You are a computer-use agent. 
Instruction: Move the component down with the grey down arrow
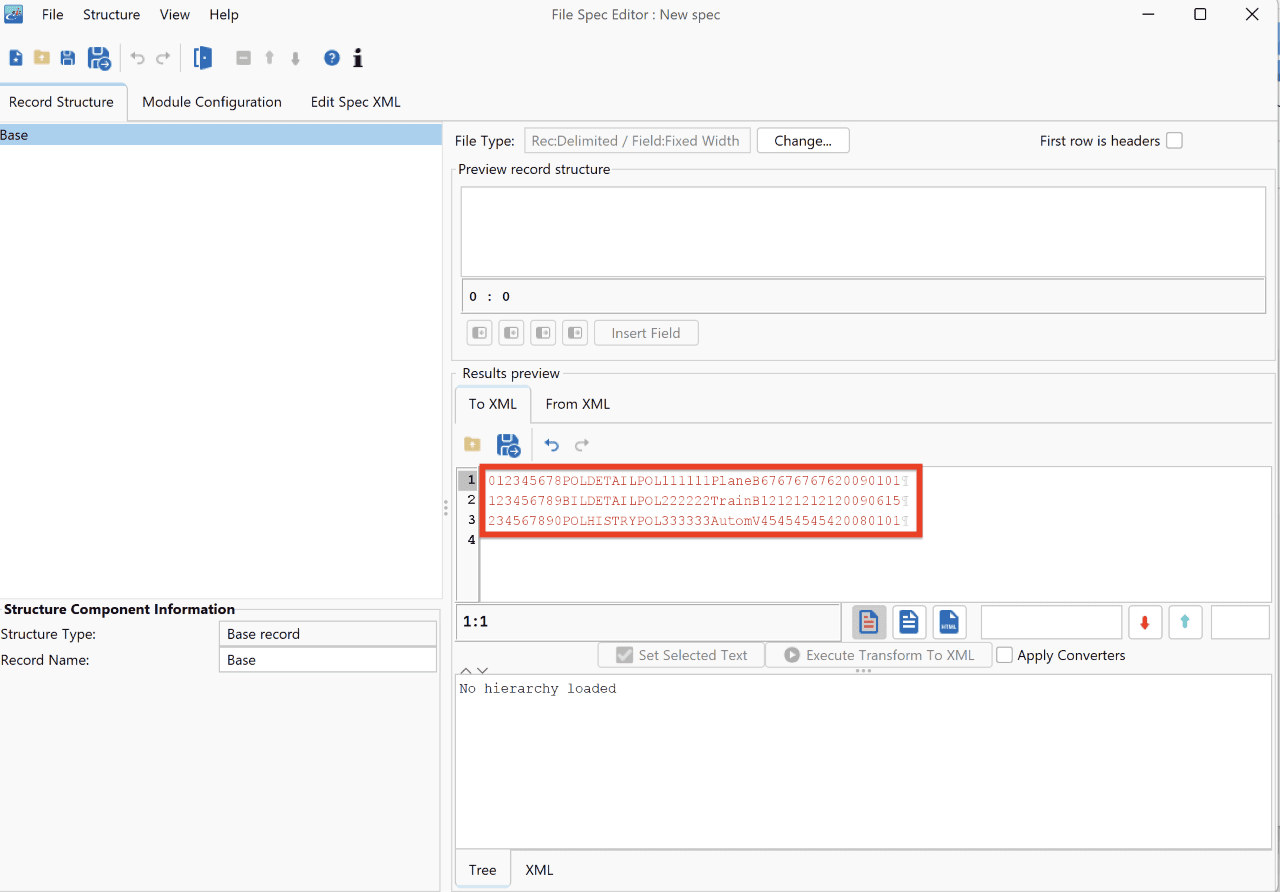pos(295,58)
